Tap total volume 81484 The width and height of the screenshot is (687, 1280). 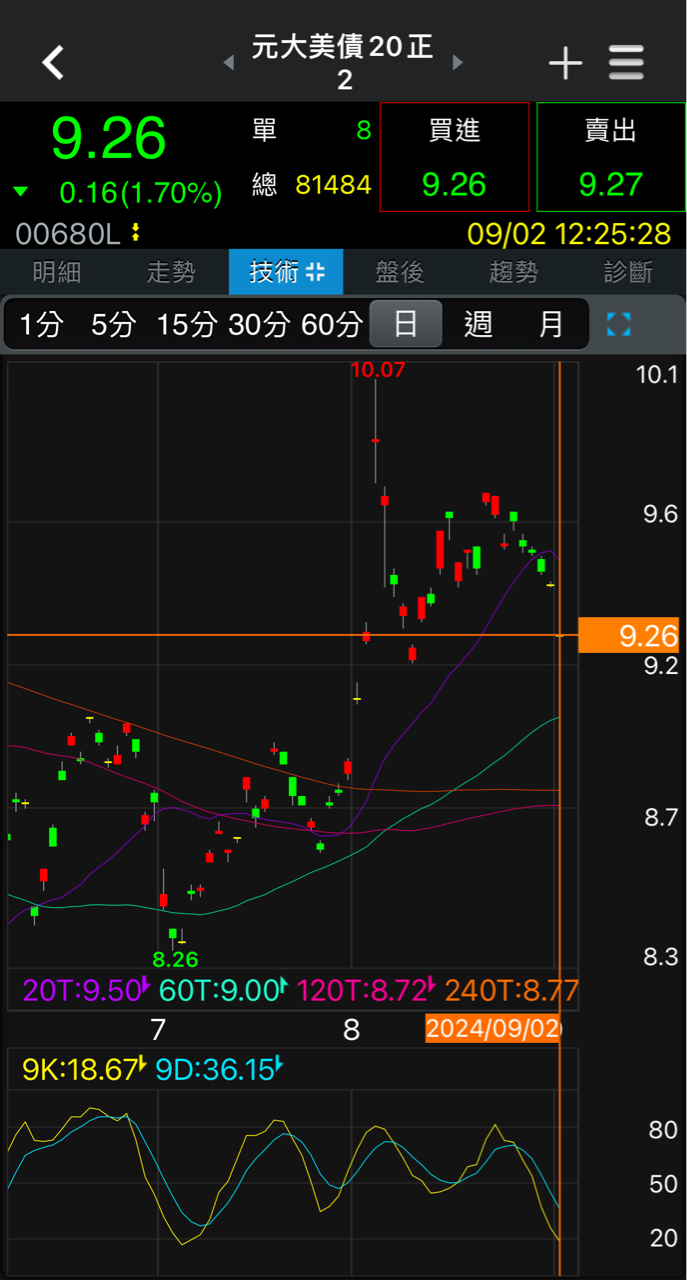[334, 184]
